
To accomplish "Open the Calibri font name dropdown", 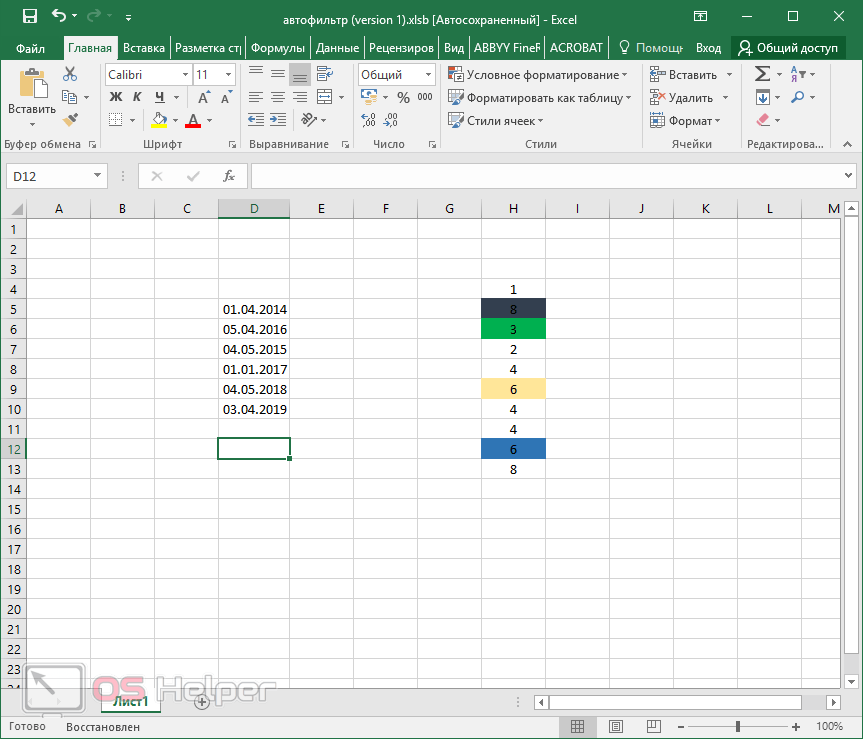I will (185, 75).
